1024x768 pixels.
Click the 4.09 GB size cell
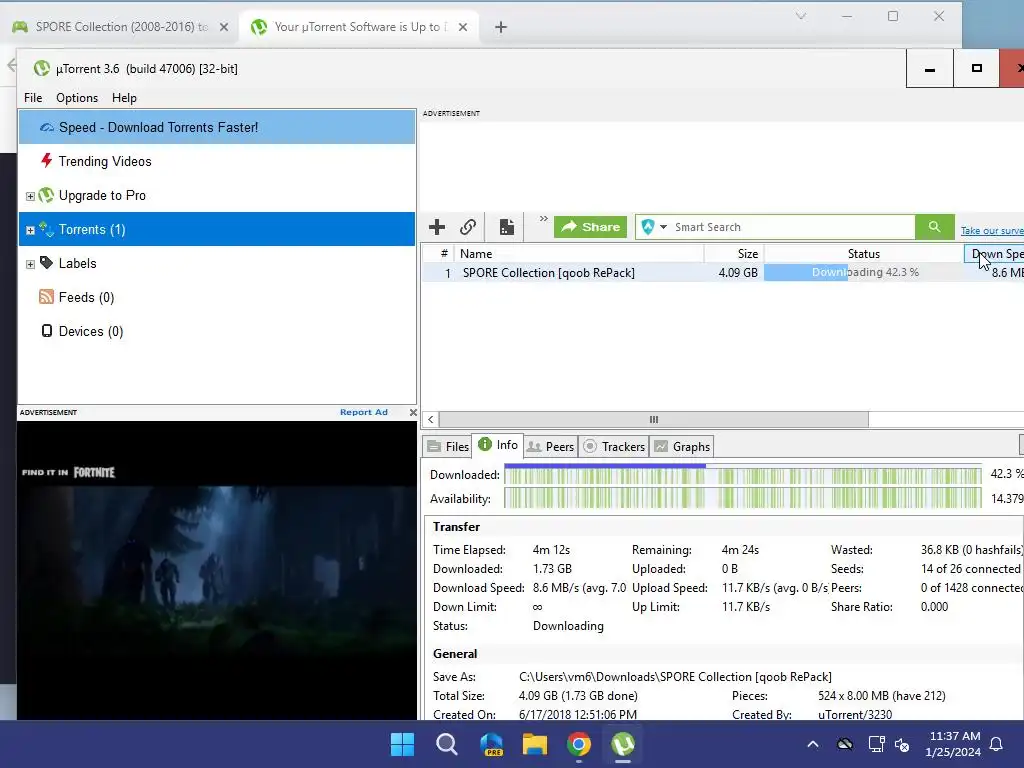pos(738,273)
